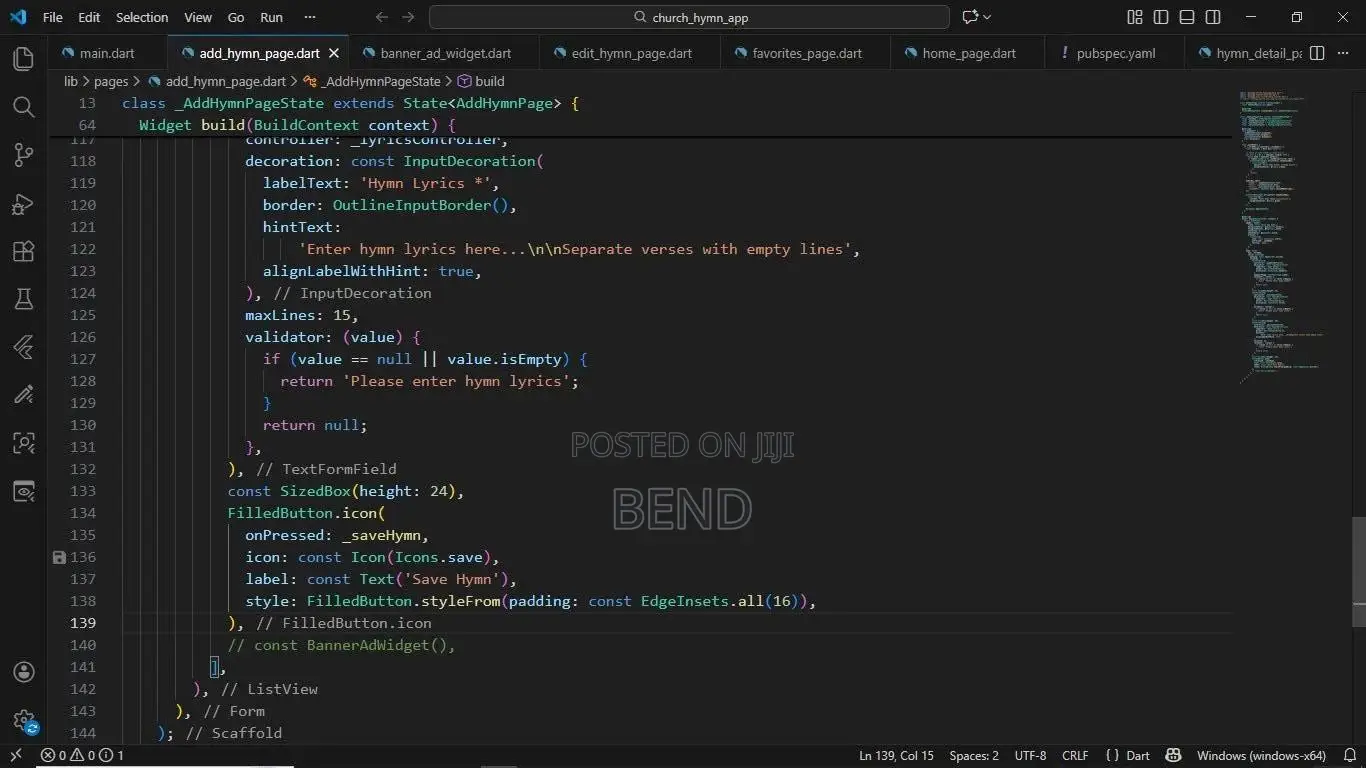Go back with the left arrow
The height and width of the screenshot is (768, 1366).
coord(381,17)
